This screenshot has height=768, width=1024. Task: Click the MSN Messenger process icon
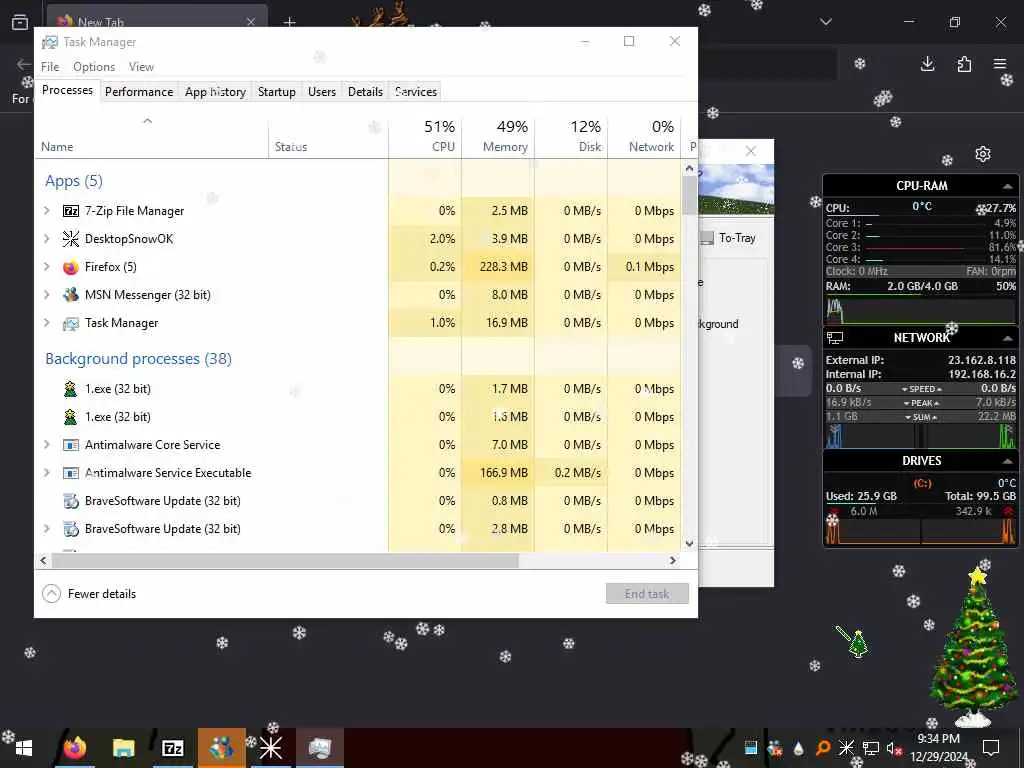pos(71,295)
